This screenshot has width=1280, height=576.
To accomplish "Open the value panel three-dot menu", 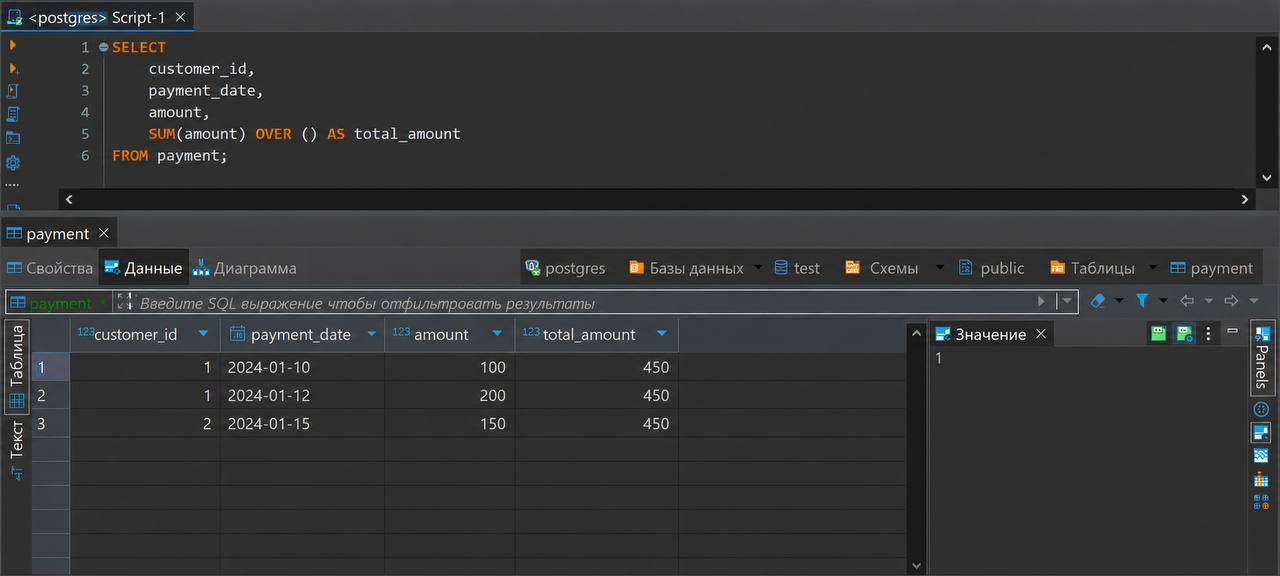I will 1208,333.
